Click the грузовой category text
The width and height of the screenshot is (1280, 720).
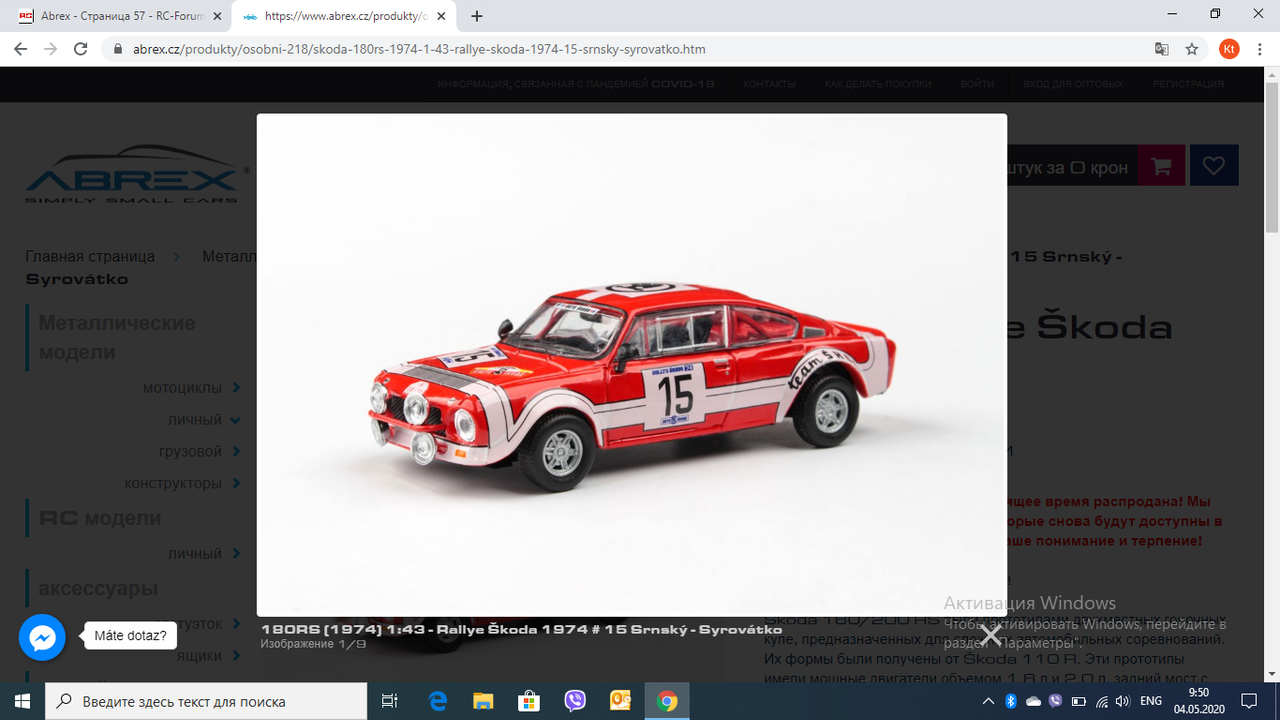pyautogui.click(x=190, y=451)
